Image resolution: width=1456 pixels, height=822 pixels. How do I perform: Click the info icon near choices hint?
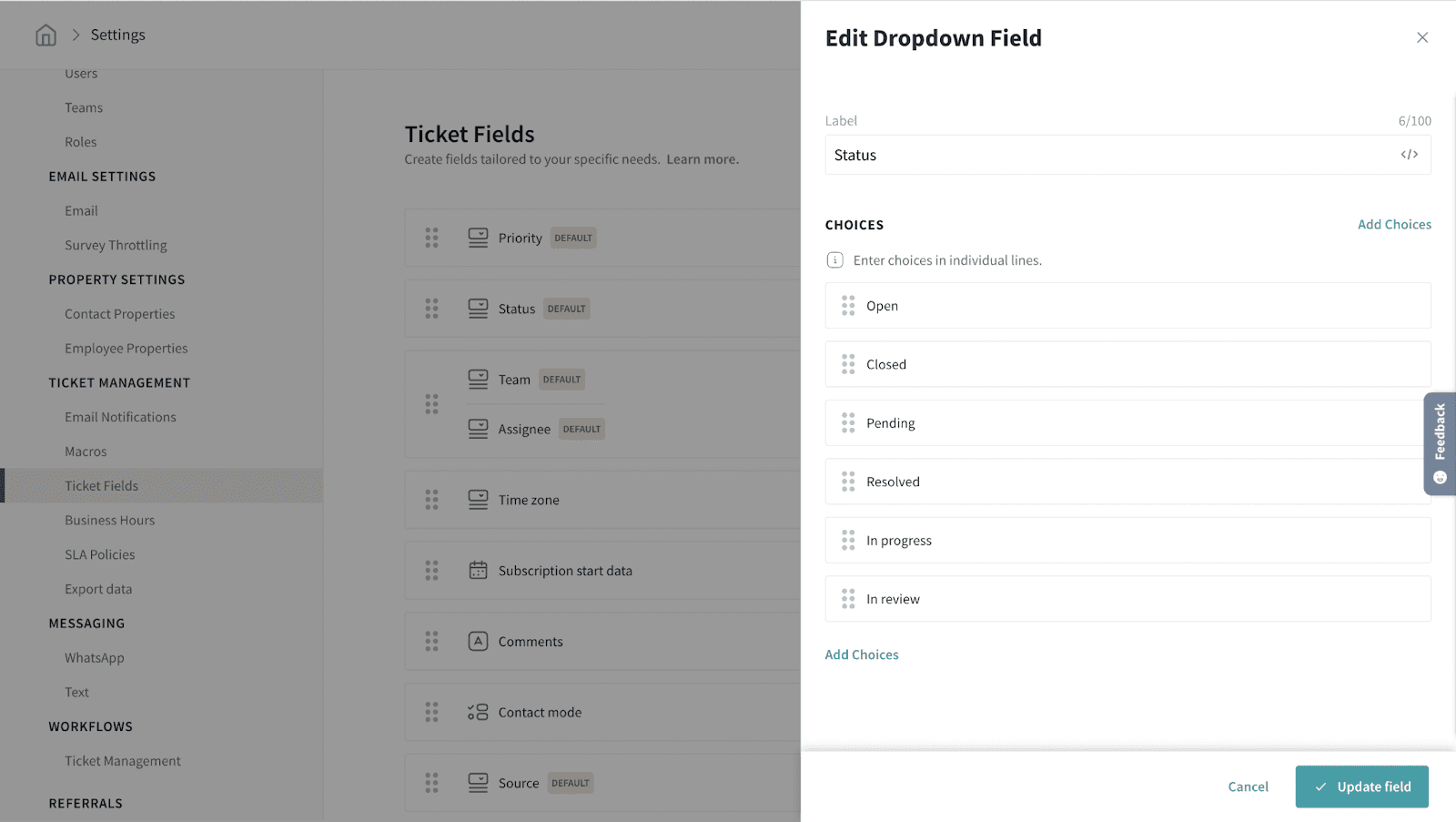(834, 260)
